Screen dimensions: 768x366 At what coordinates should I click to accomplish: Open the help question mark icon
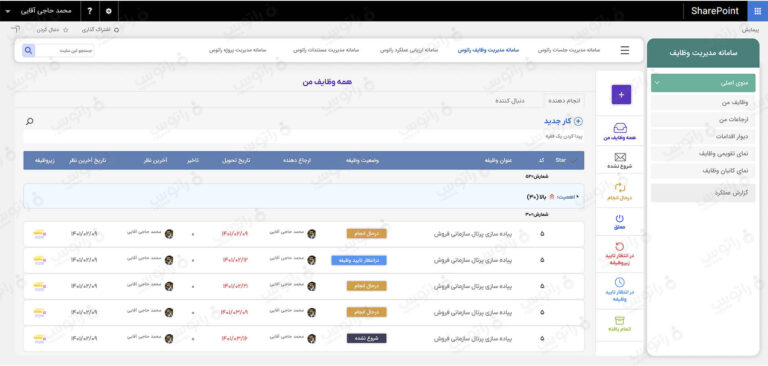(90, 11)
